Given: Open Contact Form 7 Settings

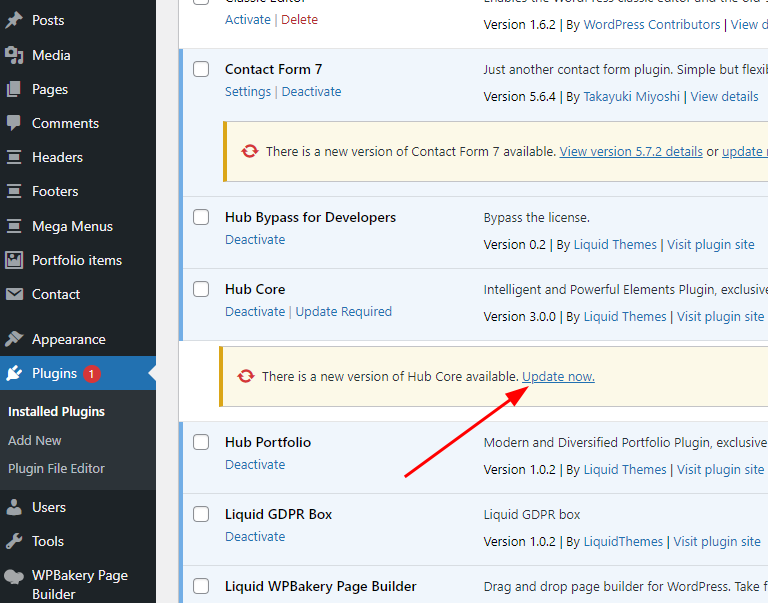Looking at the screenshot, I should [247, 92].
